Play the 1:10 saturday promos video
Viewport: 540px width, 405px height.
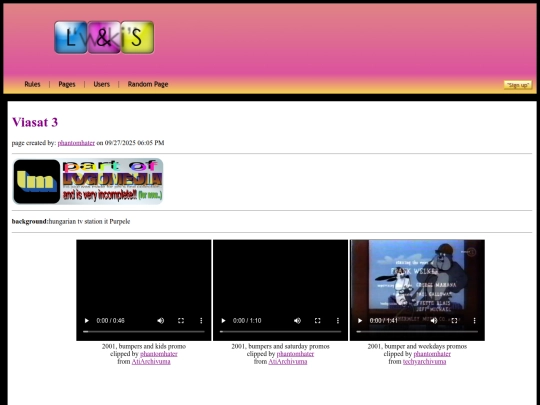click(x=223, y=321)
